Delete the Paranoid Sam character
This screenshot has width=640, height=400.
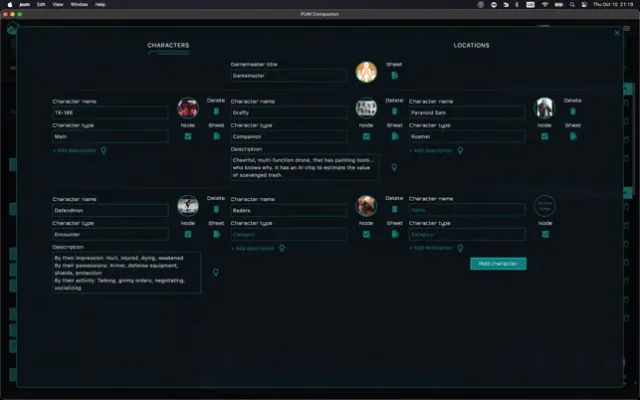(x=573, y=111)
